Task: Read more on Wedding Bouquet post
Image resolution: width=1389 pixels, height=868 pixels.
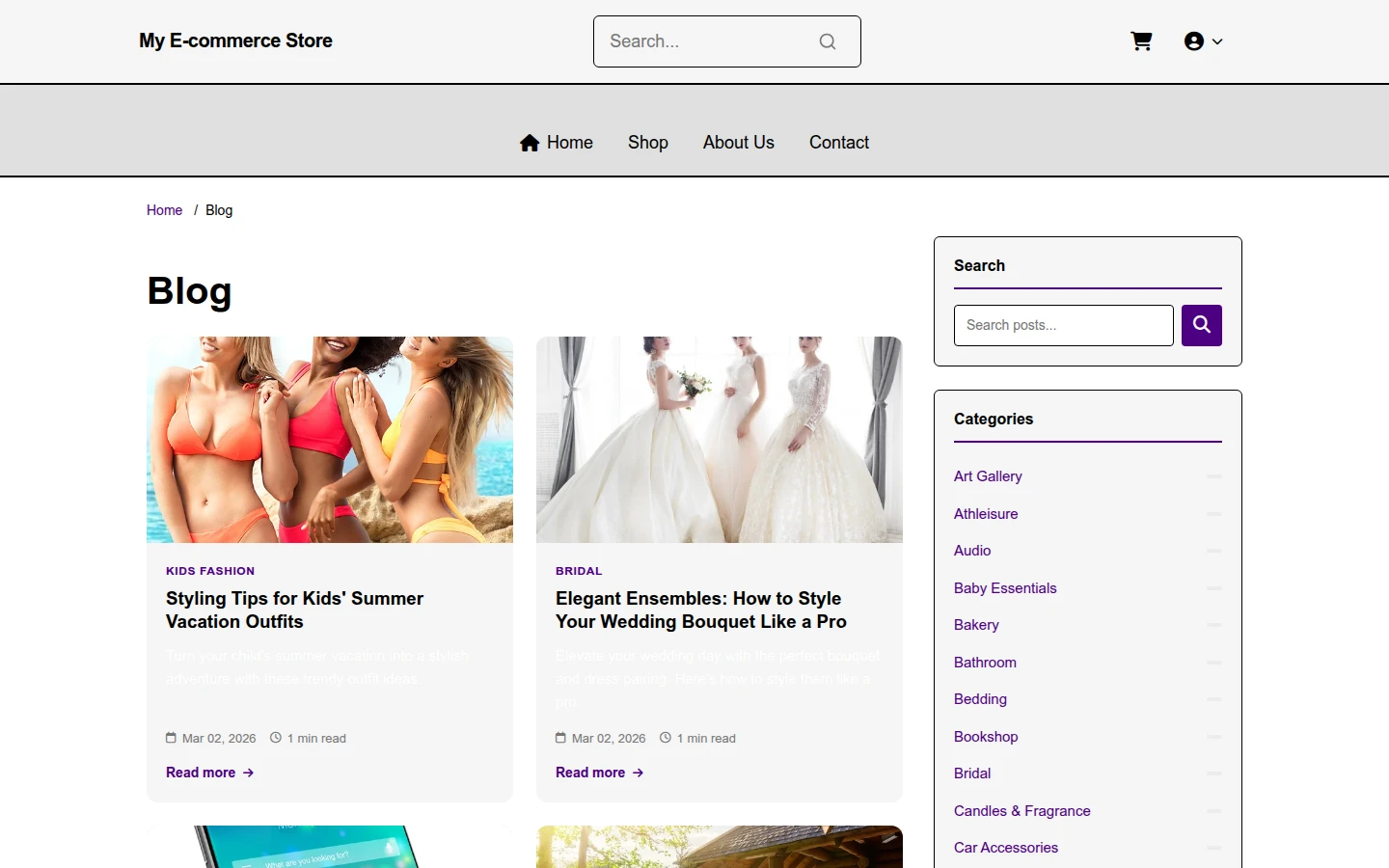Action: point(600,773)
